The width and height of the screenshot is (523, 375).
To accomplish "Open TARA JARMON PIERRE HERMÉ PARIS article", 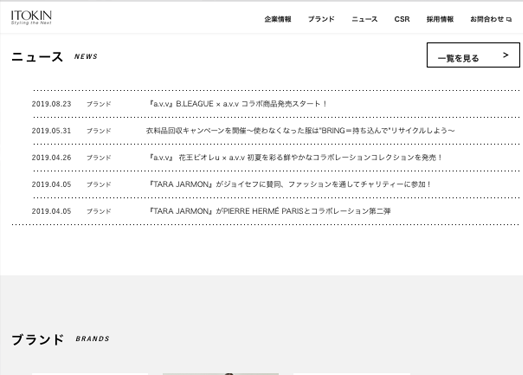I will pos(270,211).
